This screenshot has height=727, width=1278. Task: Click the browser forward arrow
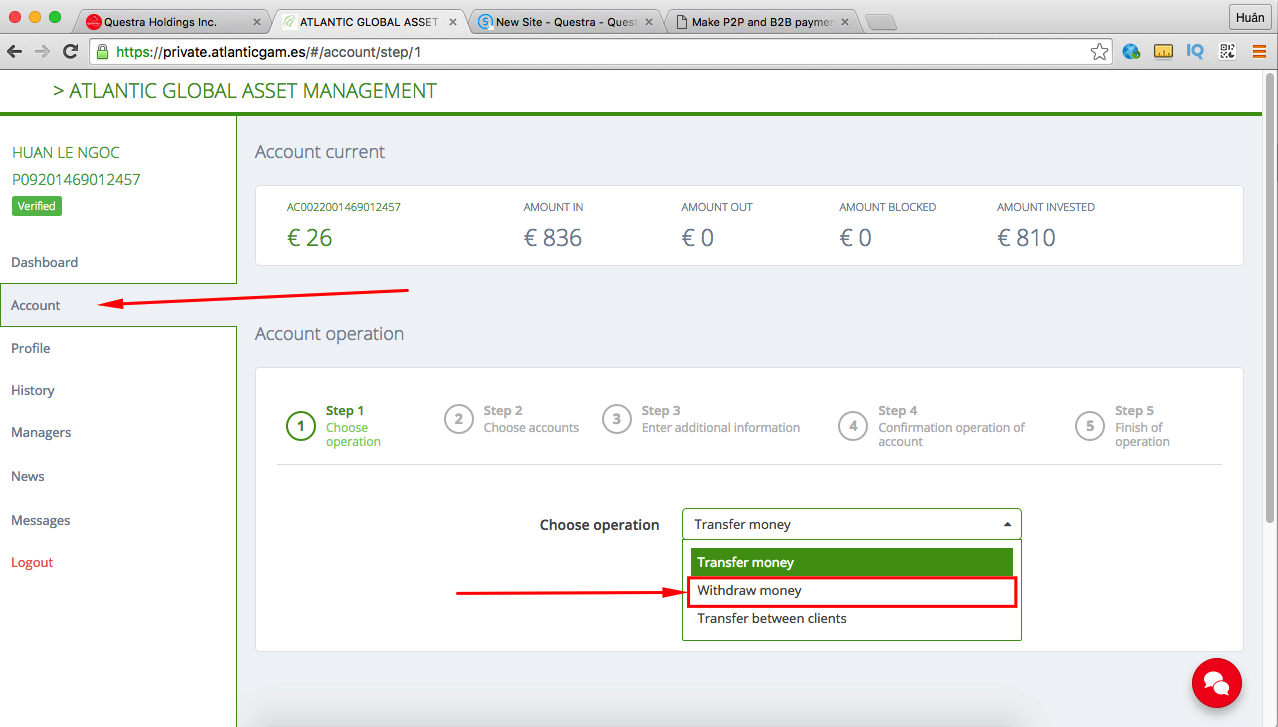click(x=43, y=51)
